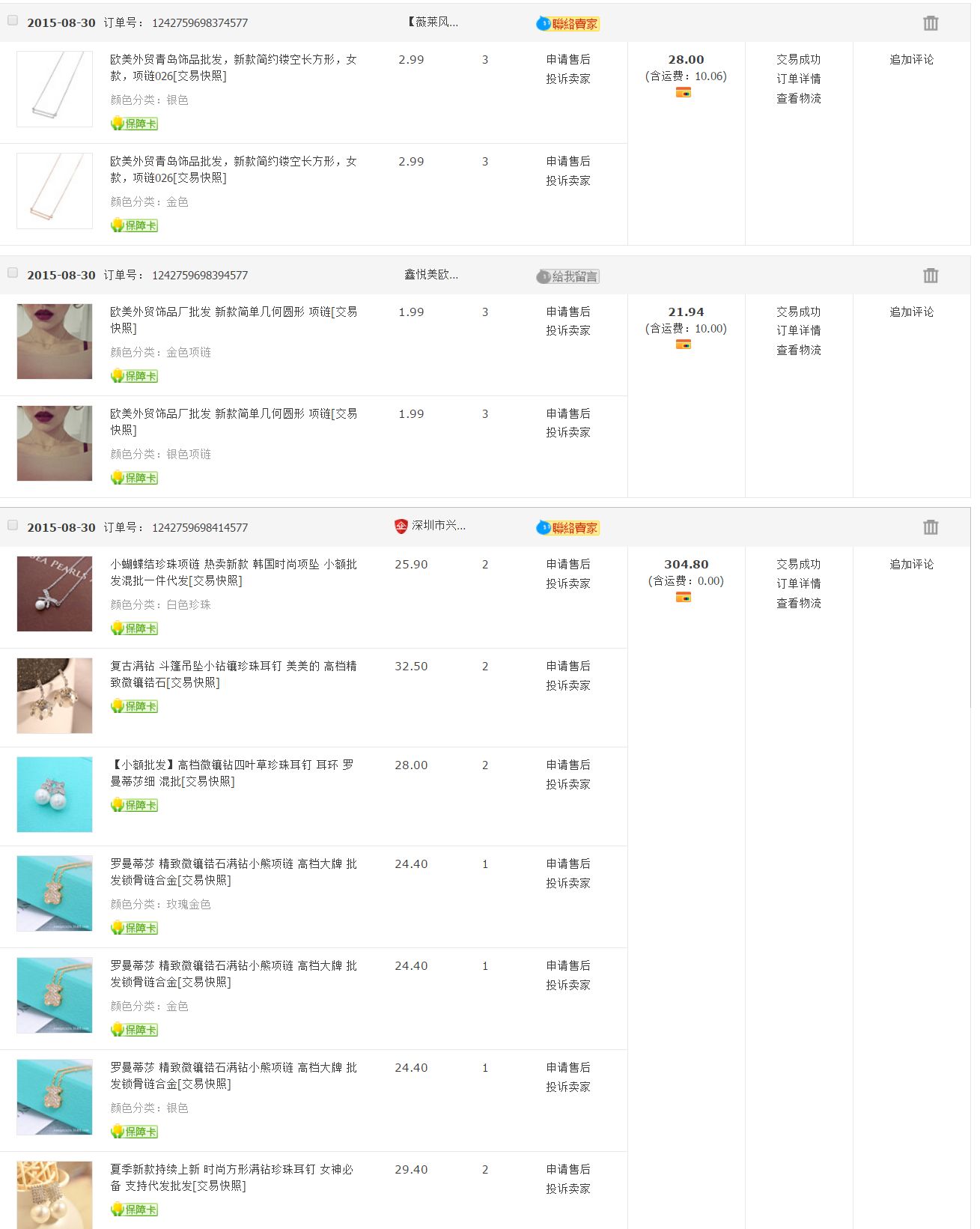980x1229 pixels.
Task: Remove order 1242759698414577 using trash icon
Action: (x=930, y=527)
